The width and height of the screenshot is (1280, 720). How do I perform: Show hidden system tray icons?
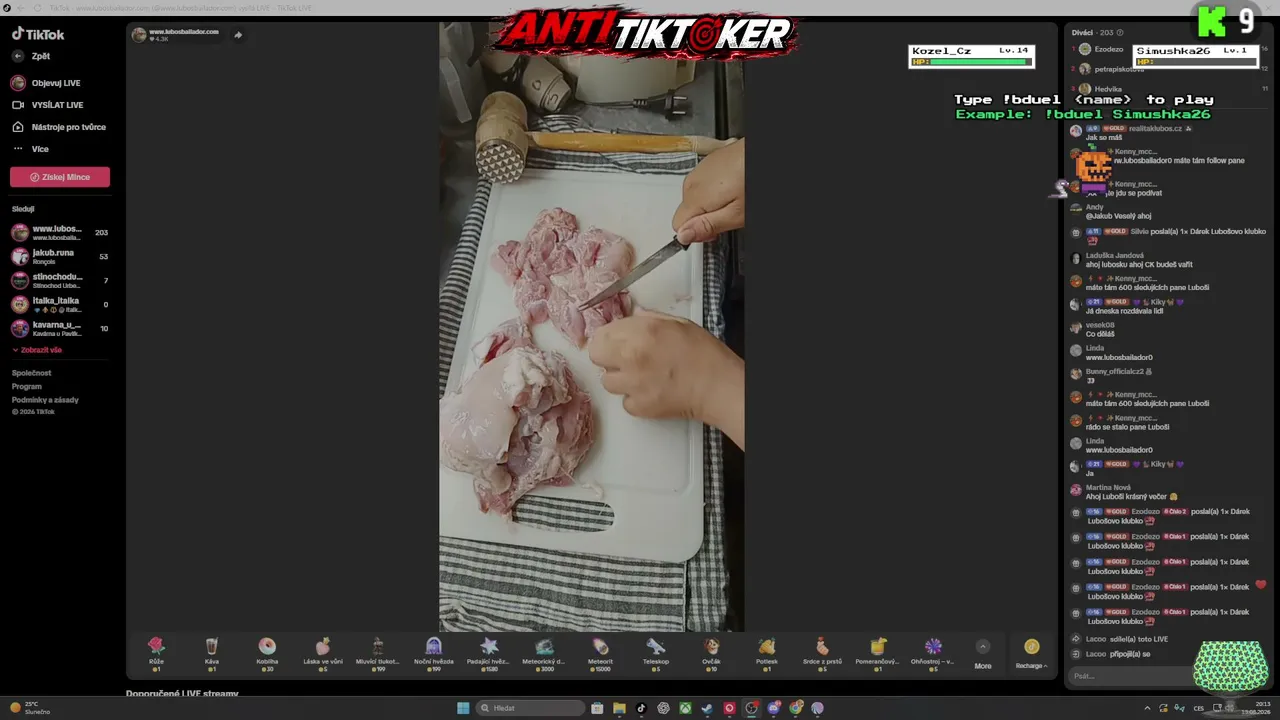[x=1147, y=708]
